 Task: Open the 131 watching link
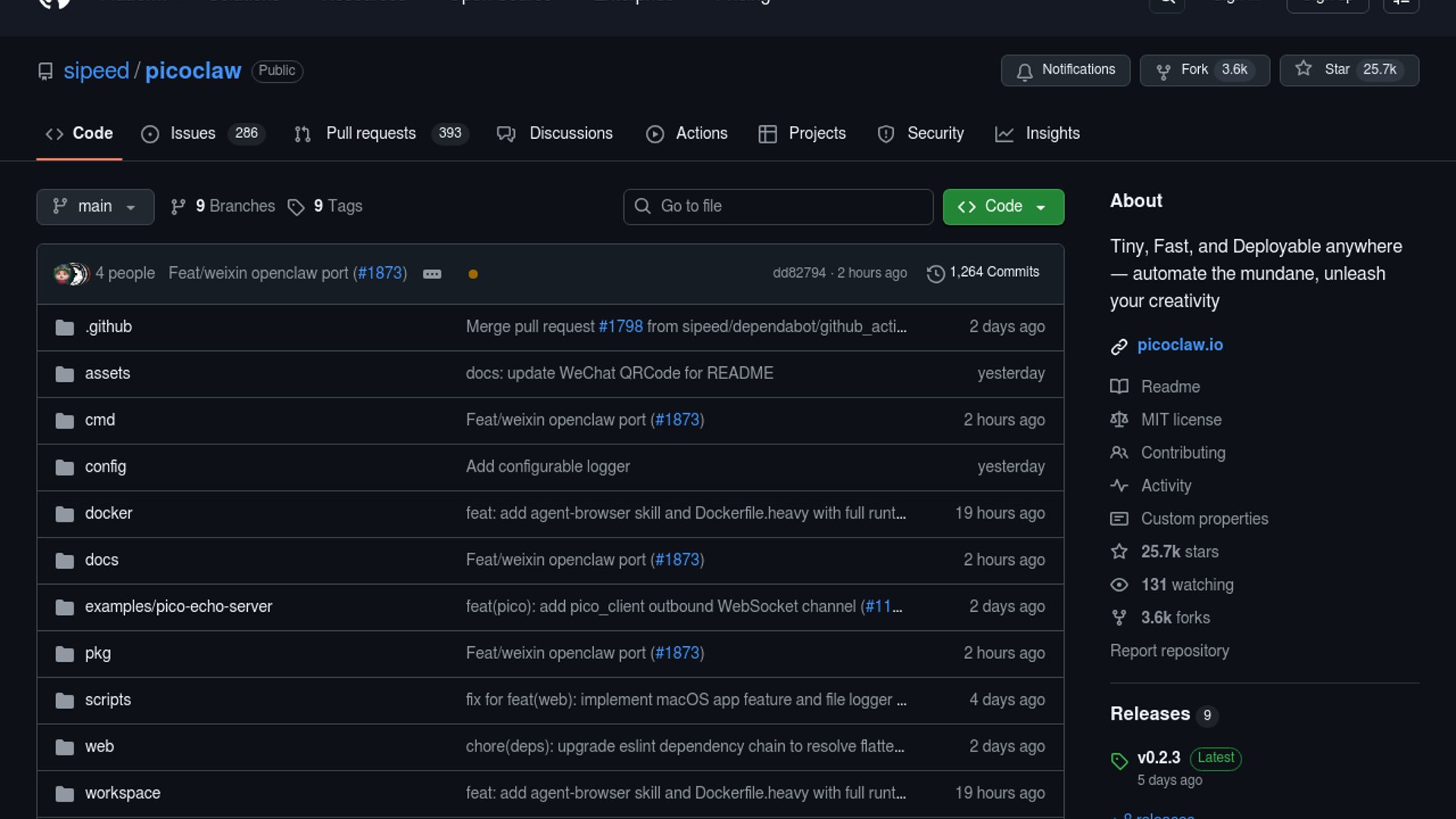[x=1187, y=585]
